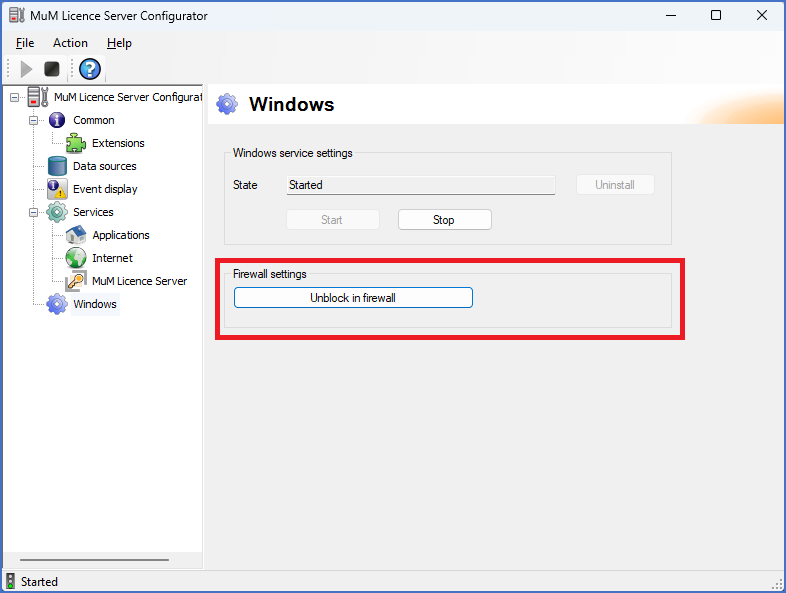This screenshot has height=593, width=786.
Task: Open the File menu
Action: [25, 43]
